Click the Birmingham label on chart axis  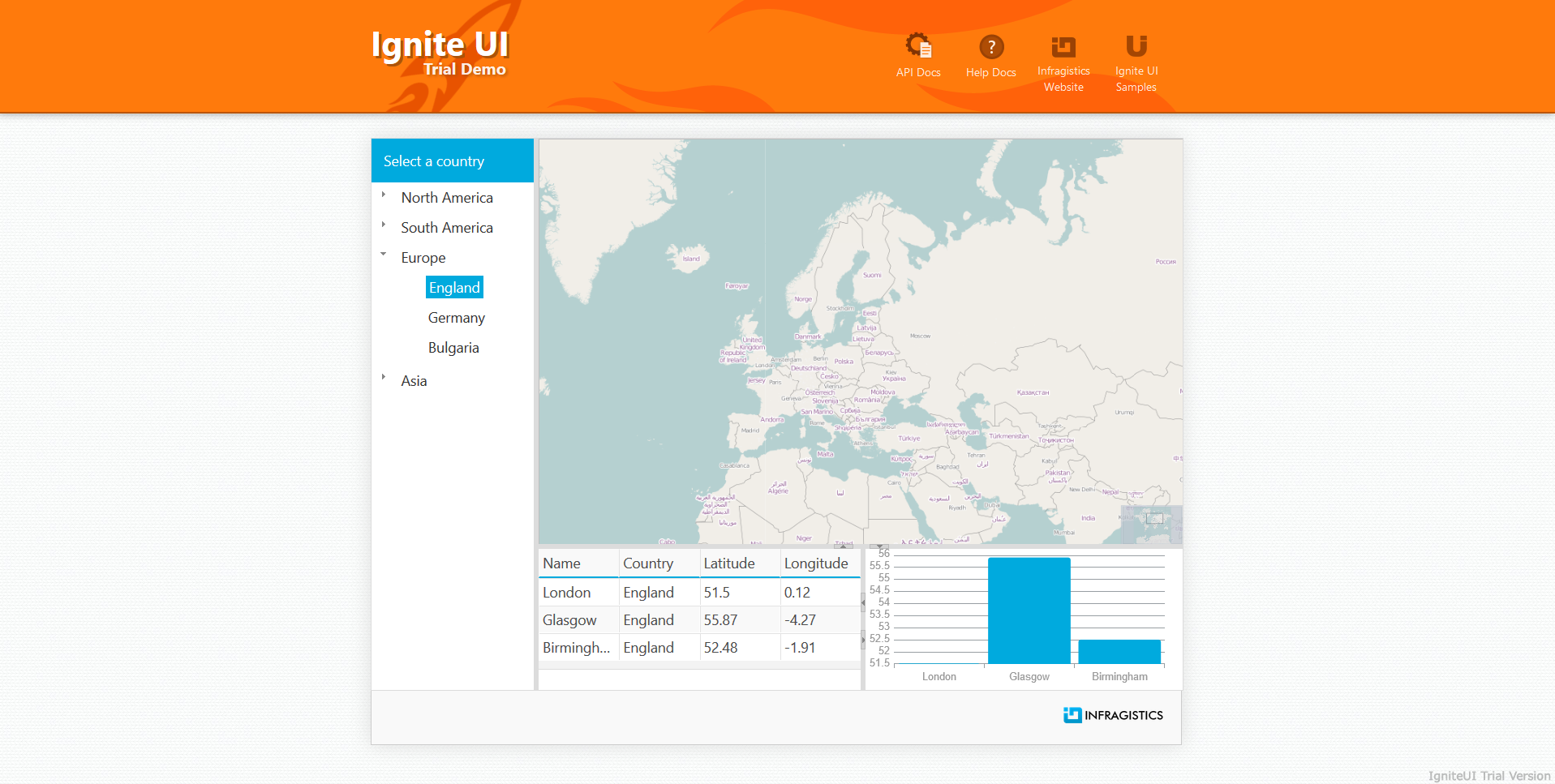point(1119,677)
